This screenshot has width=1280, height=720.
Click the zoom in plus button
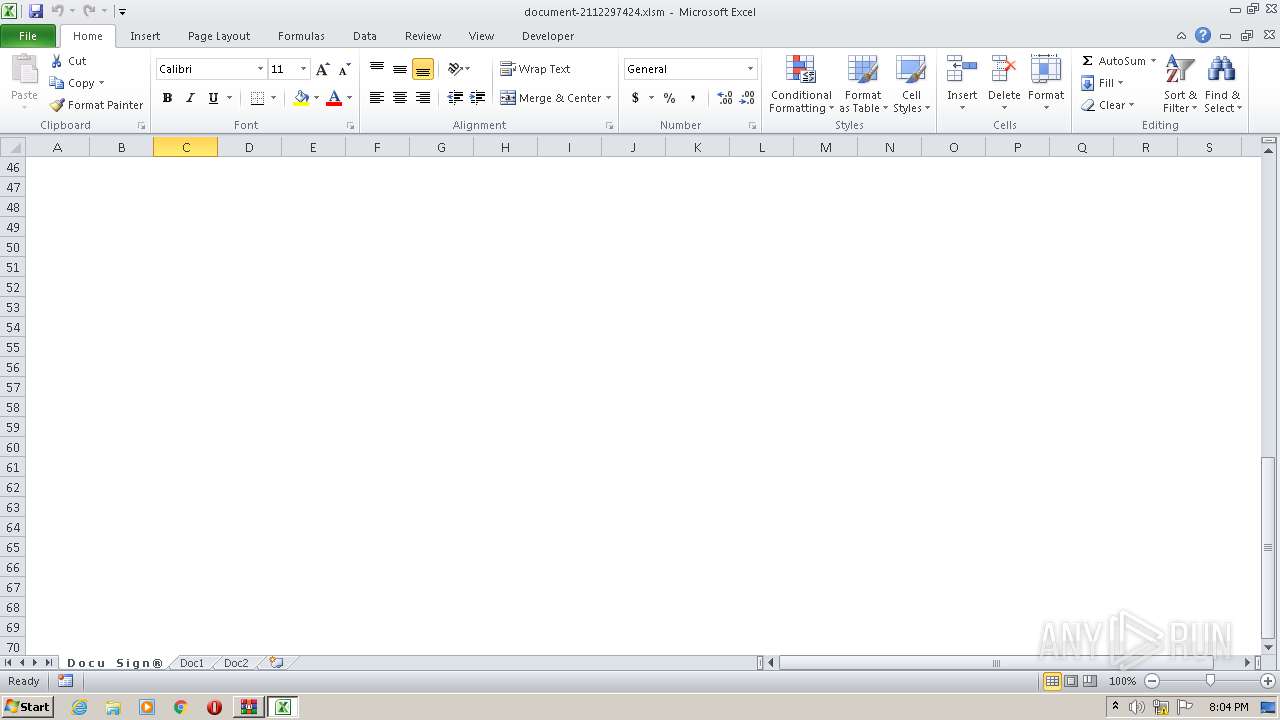[1267, 681]
